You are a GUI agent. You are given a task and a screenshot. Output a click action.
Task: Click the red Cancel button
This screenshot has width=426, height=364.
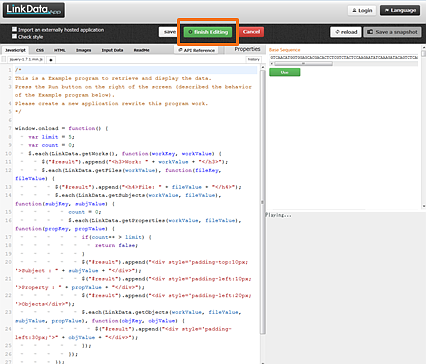(251, 32)
